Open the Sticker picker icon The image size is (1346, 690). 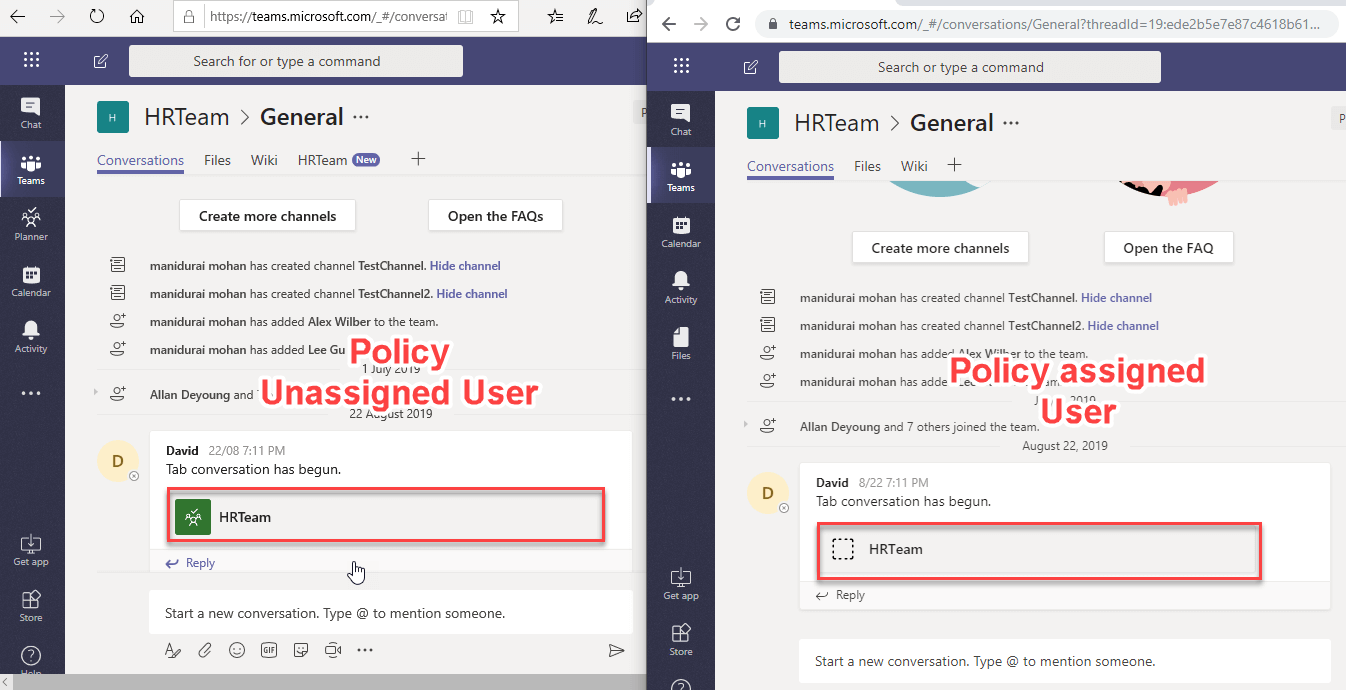click(x=301, y=650)
